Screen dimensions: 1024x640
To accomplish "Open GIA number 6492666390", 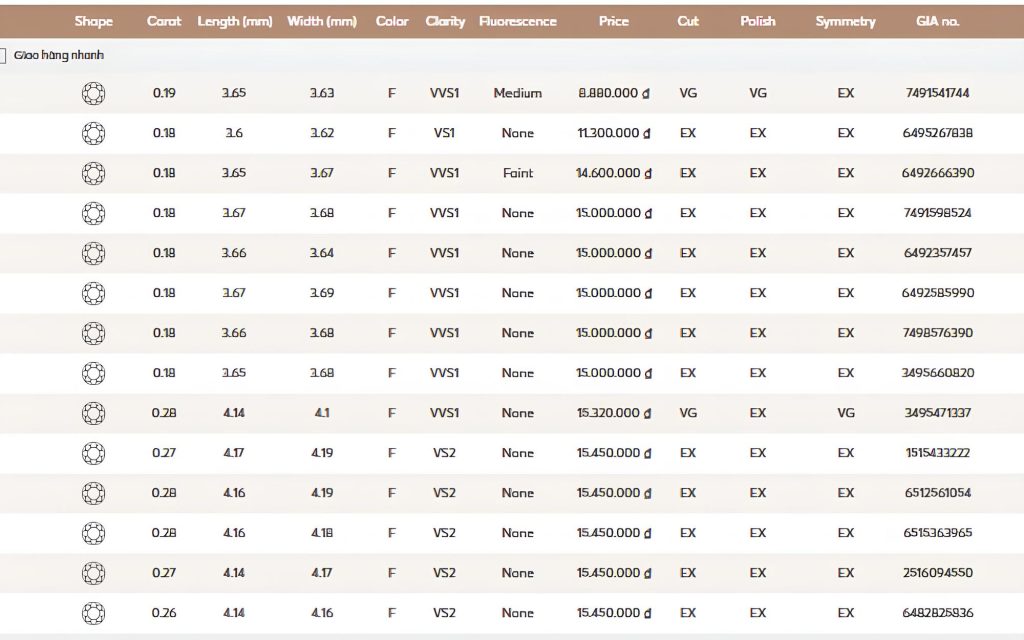I will pos(938,173).
